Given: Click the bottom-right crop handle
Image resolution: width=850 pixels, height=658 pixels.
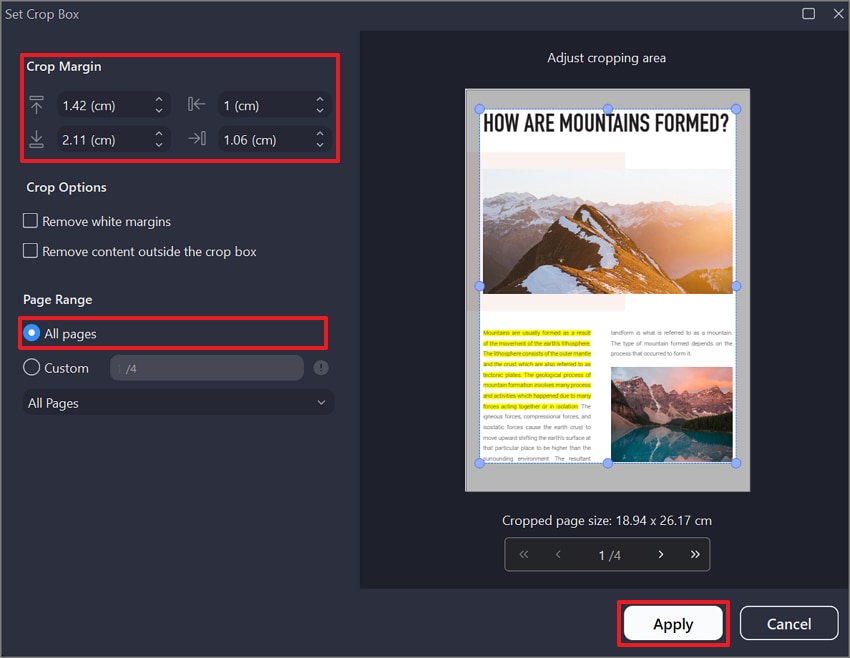Looking at the screenshot, I should 736,463.
